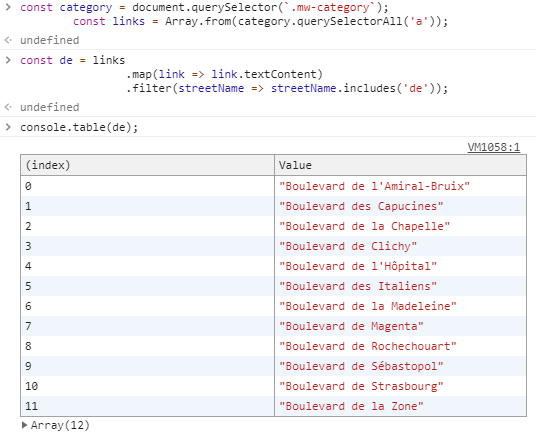
Task: Click index cell 11 in the table
Action: point(147,406)
